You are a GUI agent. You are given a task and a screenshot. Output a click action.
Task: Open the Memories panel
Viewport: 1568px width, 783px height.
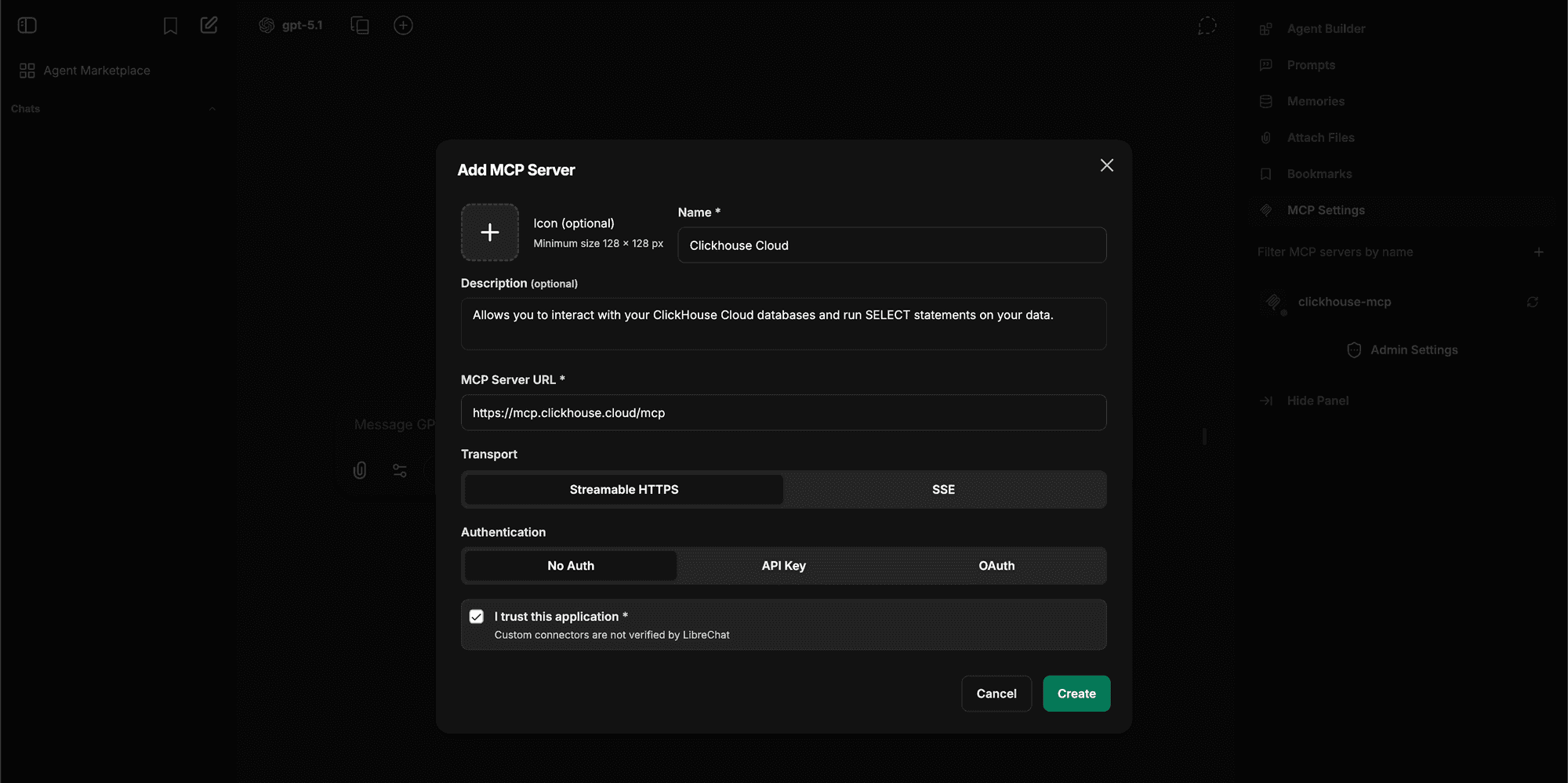pyautogui.click(x=1316, y=101)
